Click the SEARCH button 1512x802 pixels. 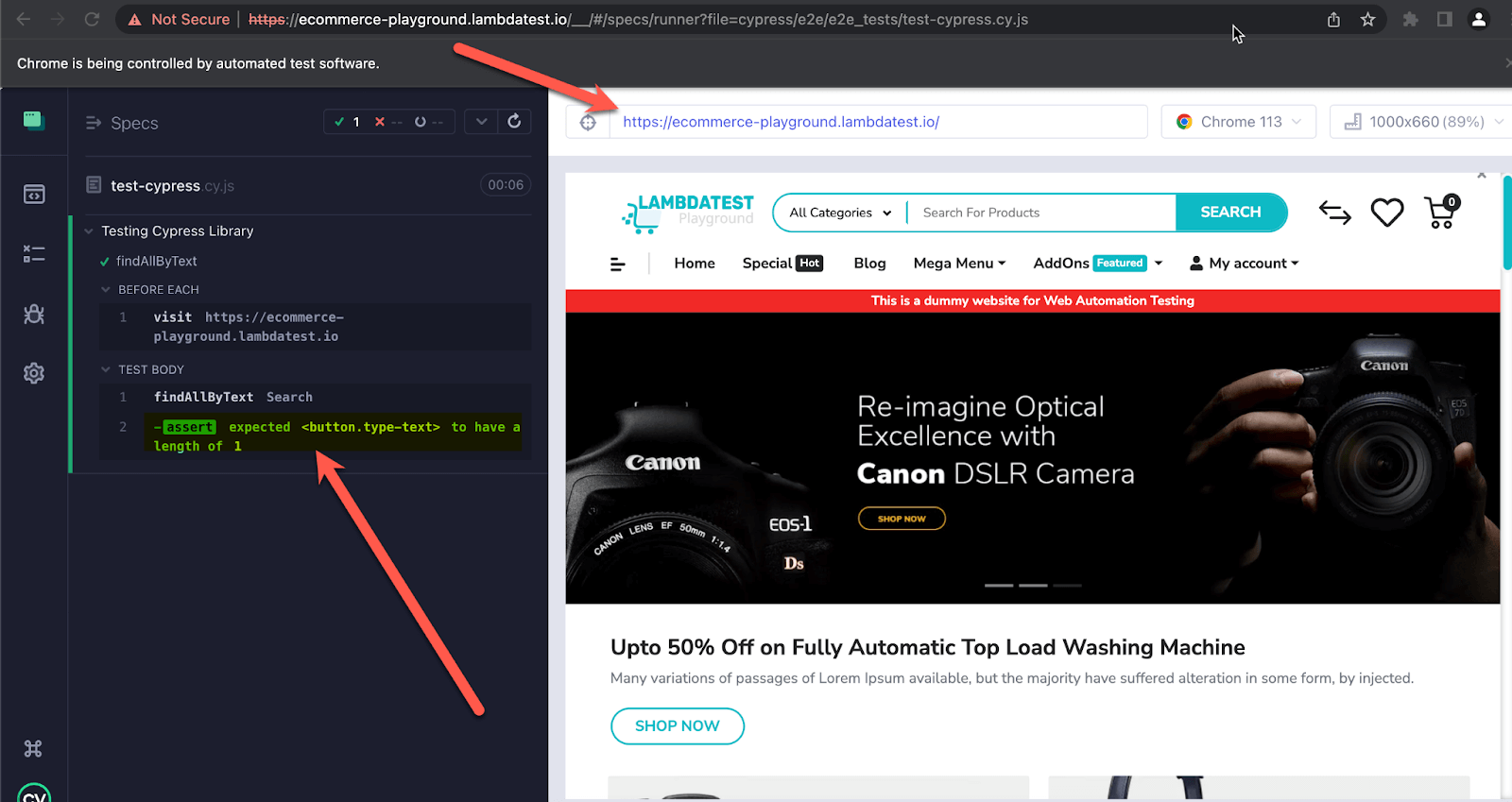coord(1230,213)
